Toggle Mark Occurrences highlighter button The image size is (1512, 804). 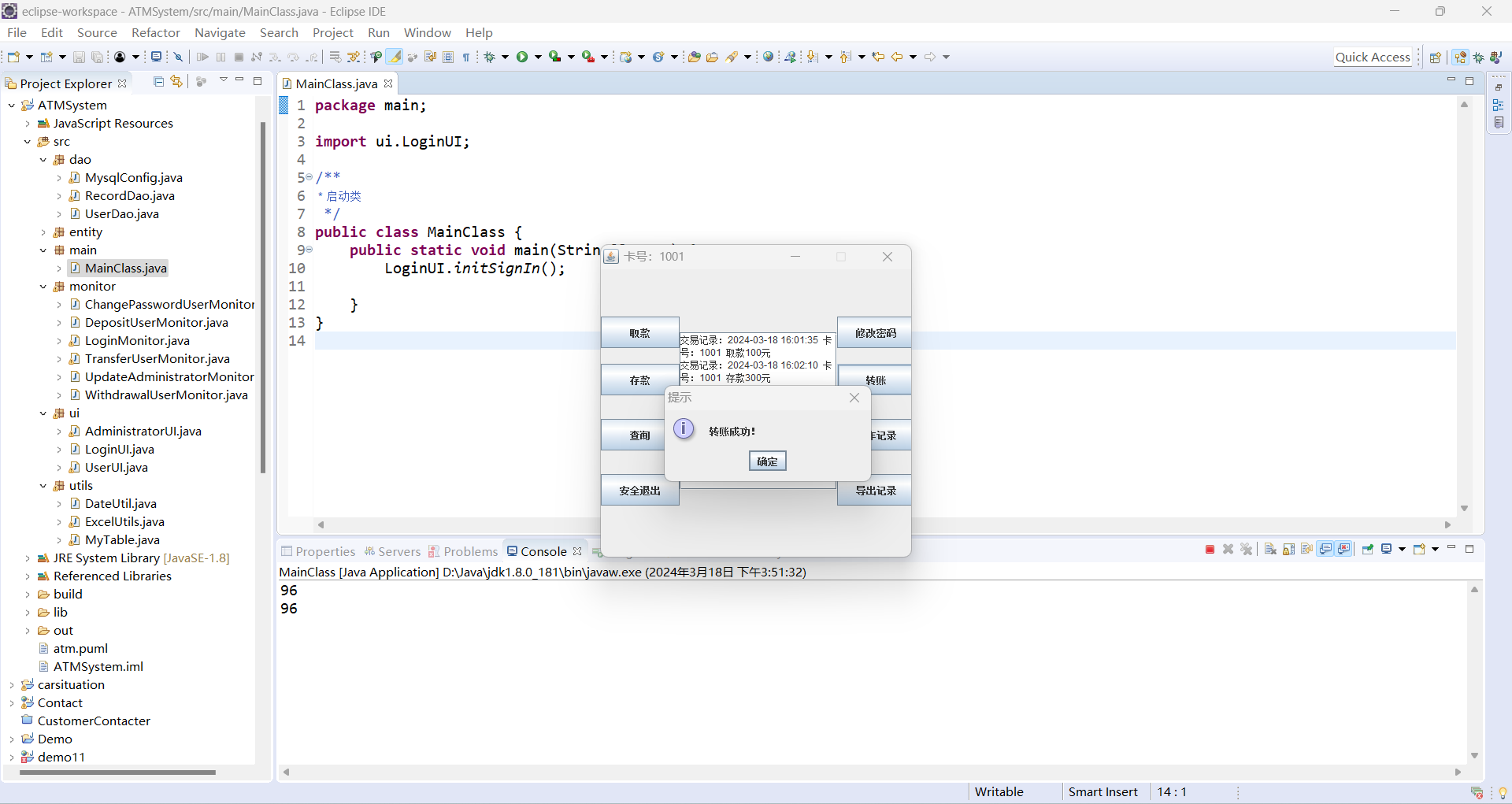pos(395,57)
